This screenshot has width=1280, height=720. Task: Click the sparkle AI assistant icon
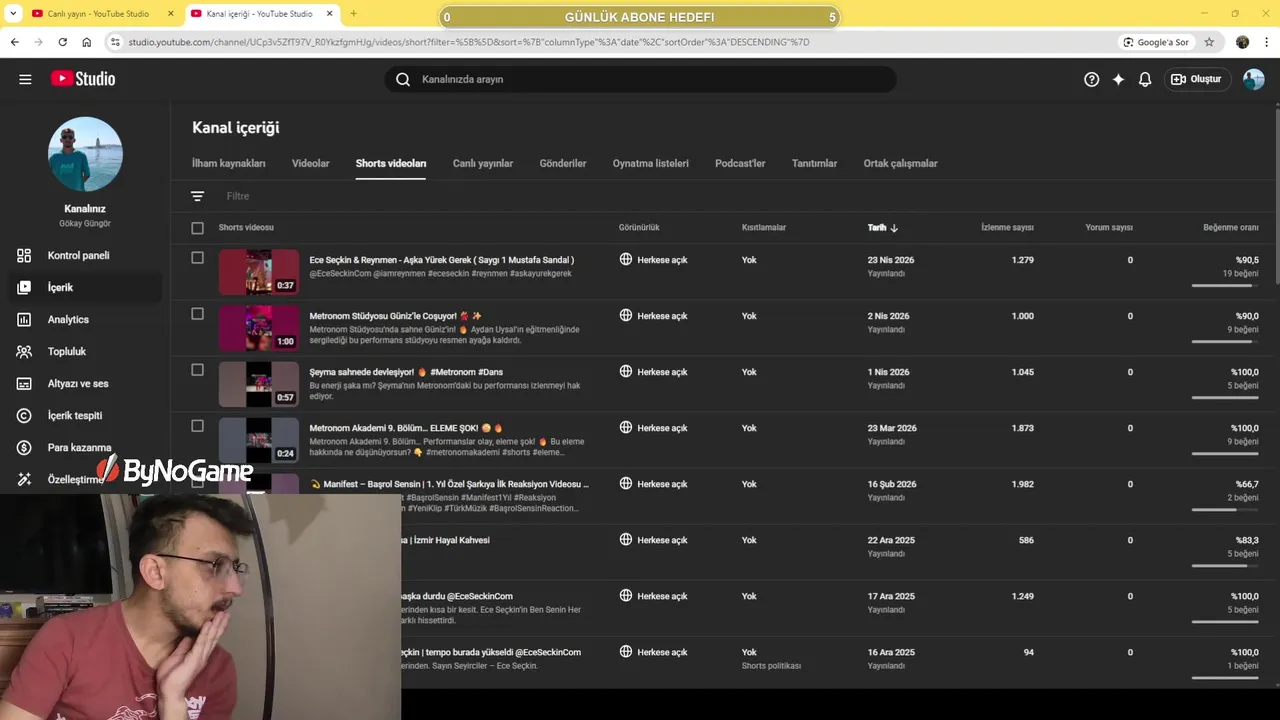(x=1119, y=79)
